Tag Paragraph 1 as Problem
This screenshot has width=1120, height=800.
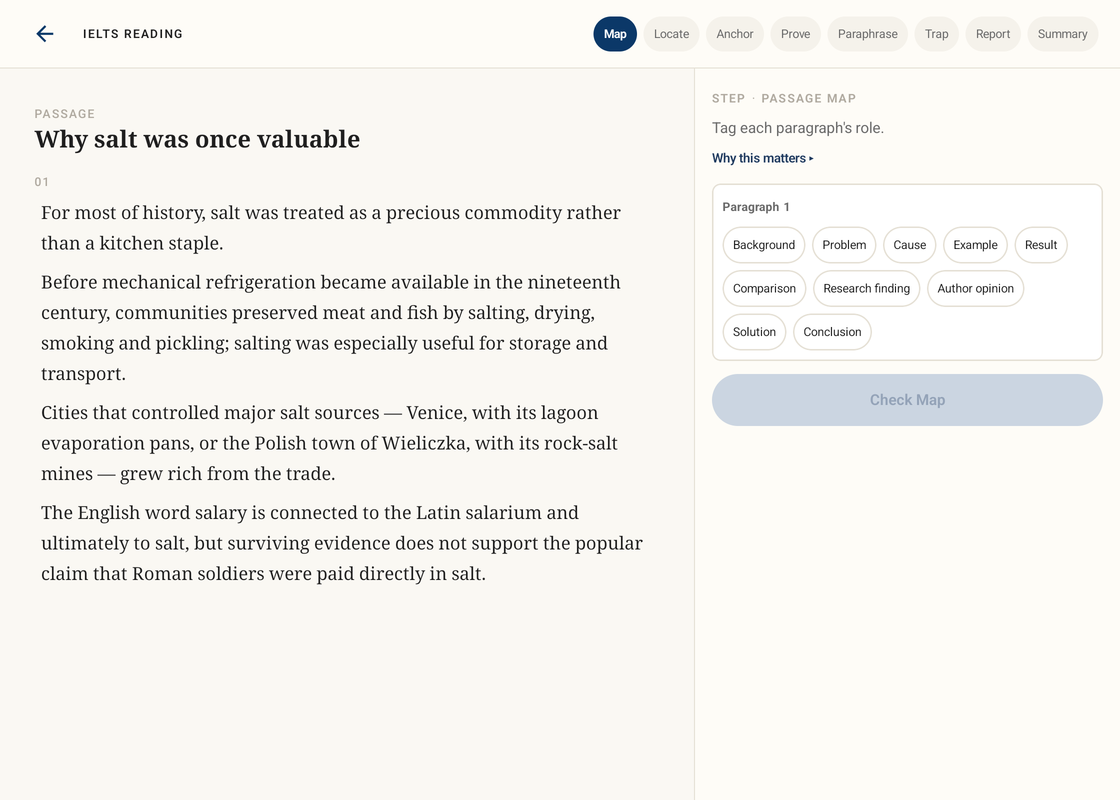[844, 245]
